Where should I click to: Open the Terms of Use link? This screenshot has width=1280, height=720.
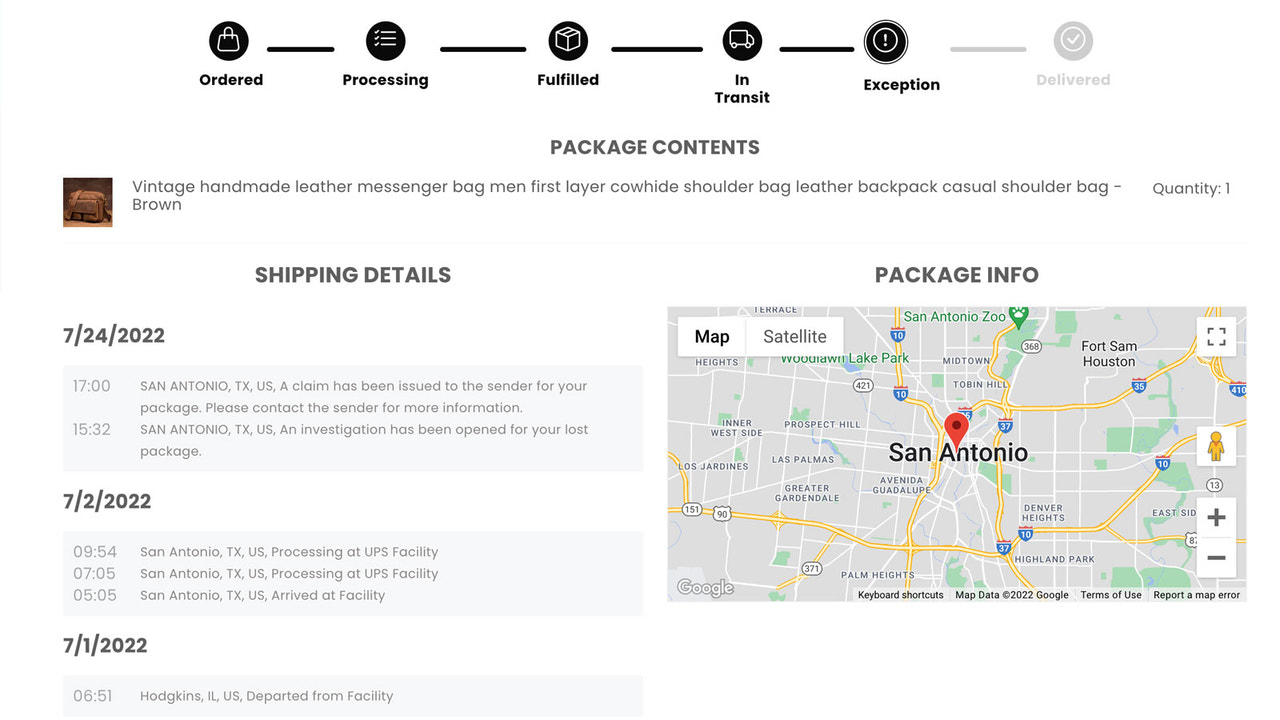click(1110, 594)
